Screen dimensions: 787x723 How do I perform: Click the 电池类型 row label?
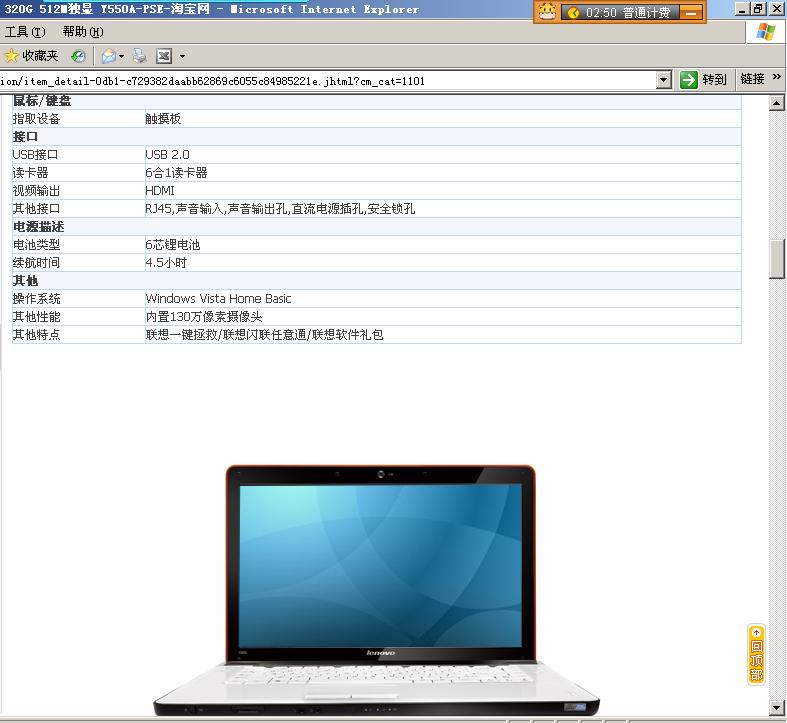[x=36, y=245]
